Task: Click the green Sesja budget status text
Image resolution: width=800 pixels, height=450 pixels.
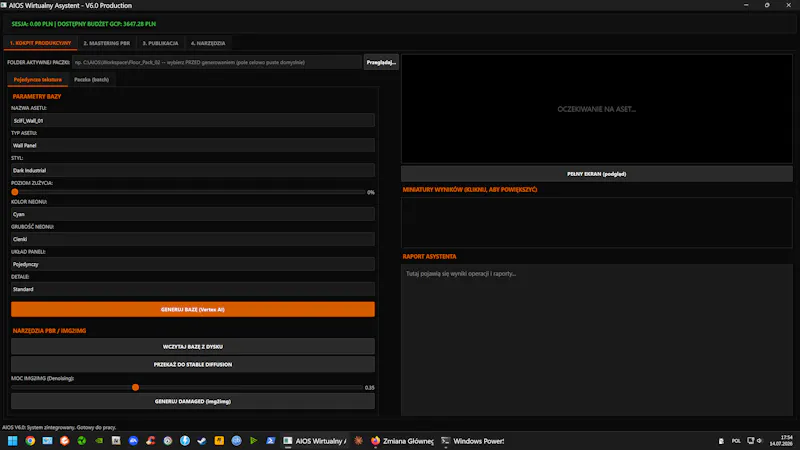Action: coord(84,24)
